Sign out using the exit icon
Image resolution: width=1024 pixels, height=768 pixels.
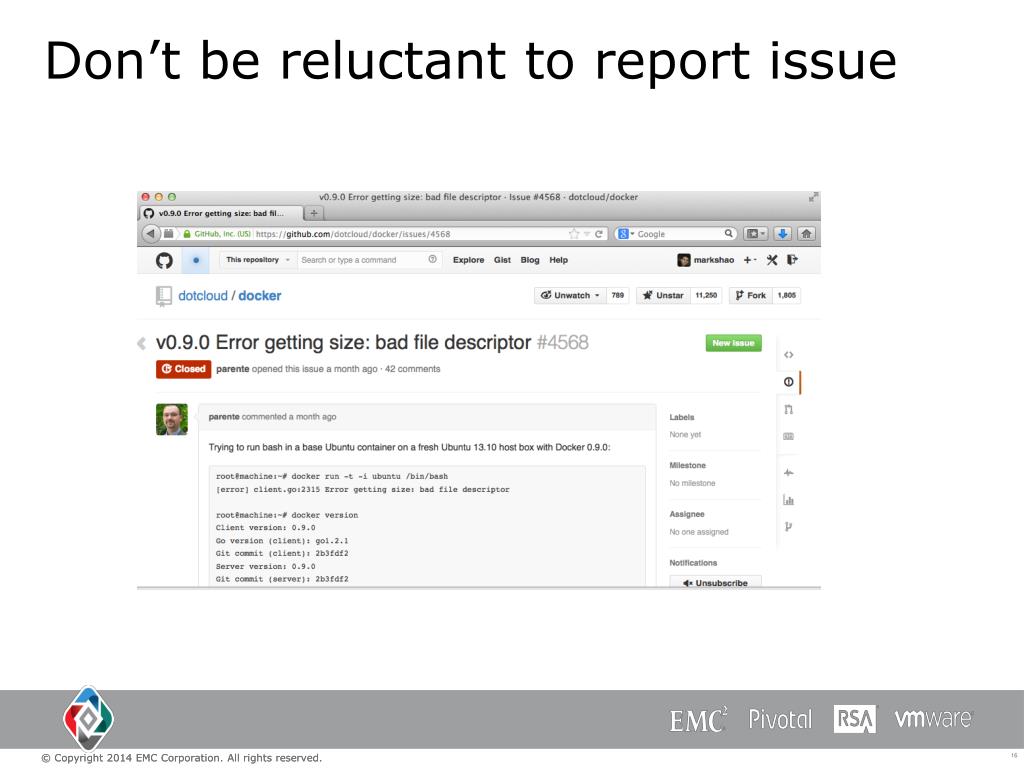[x=792, y=260]
